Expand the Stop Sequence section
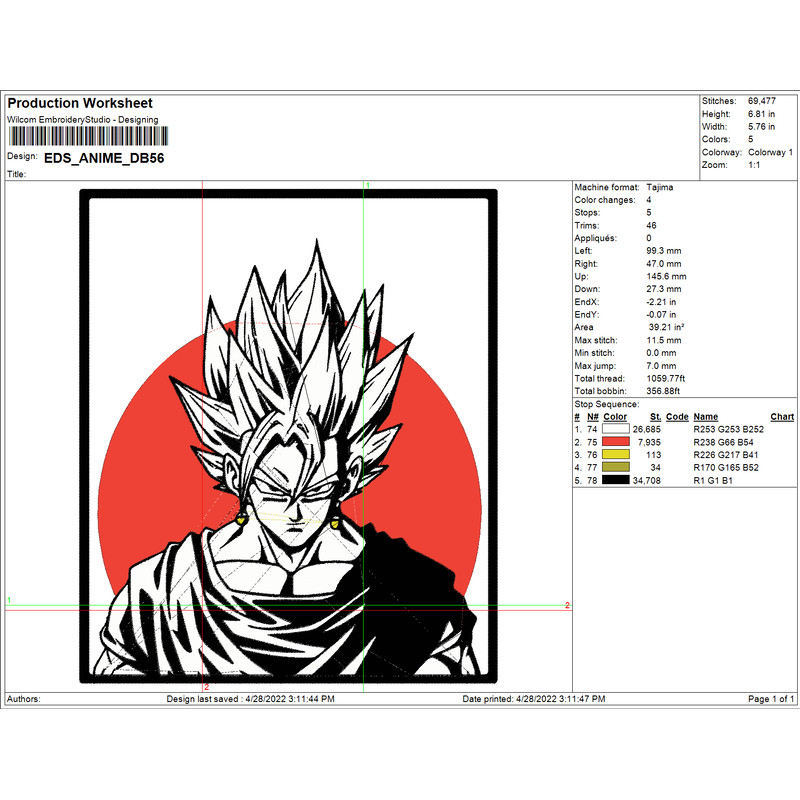Image resolution: width=800 pixels, height=800 pixels. (605, 403)
